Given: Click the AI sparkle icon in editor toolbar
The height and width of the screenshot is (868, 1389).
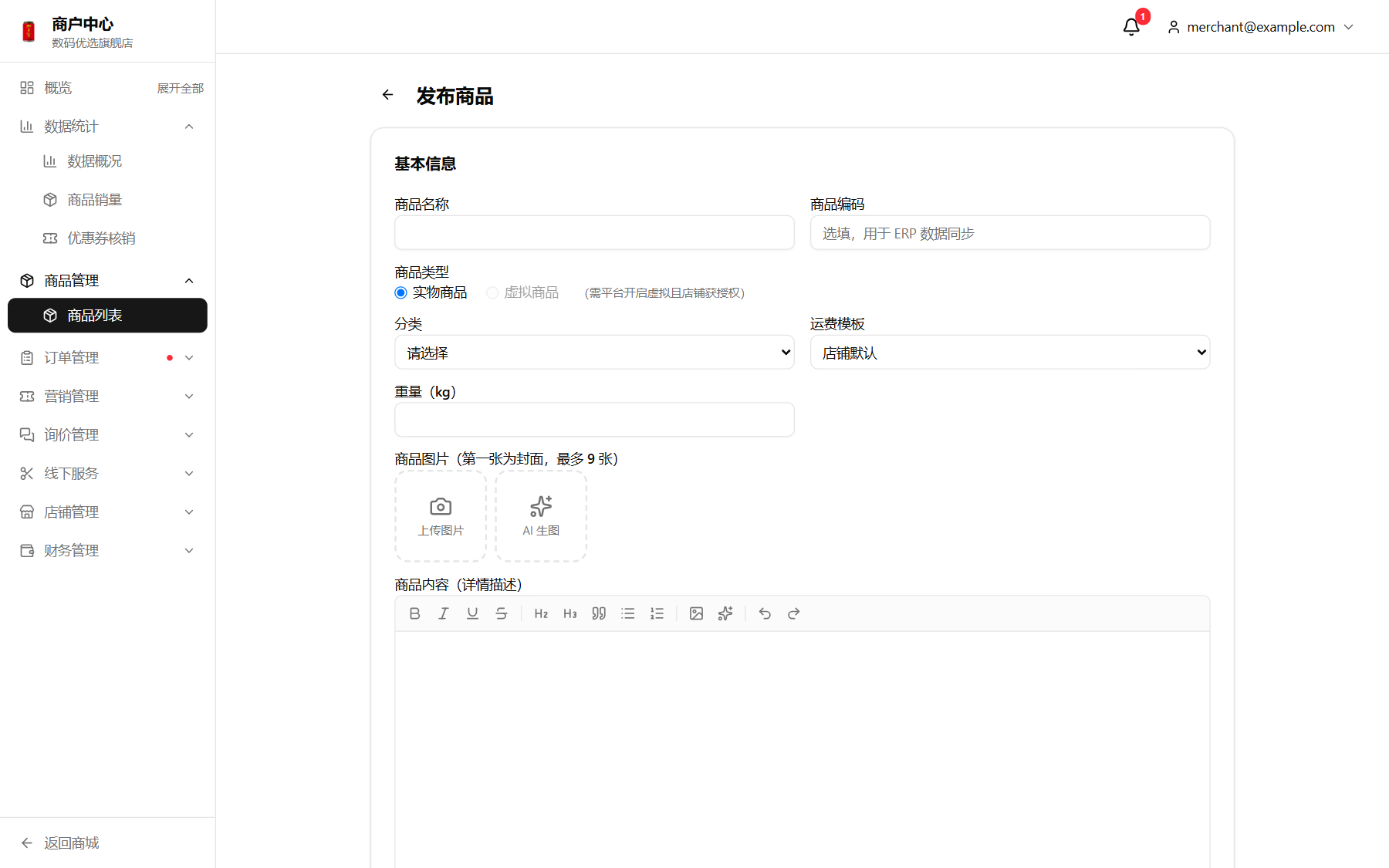Looking at the screenshot, I should pyautogui.click(x=725, y=613).
